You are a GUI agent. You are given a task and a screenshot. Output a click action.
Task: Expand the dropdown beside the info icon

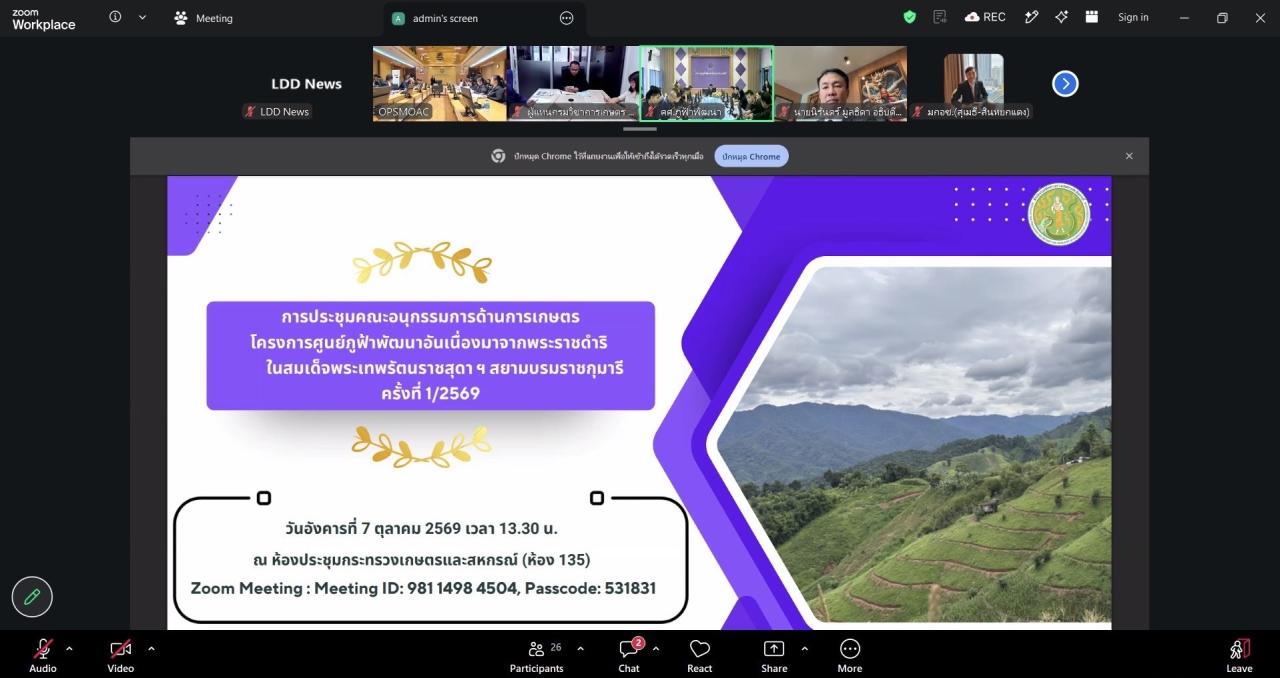(142, 17)
